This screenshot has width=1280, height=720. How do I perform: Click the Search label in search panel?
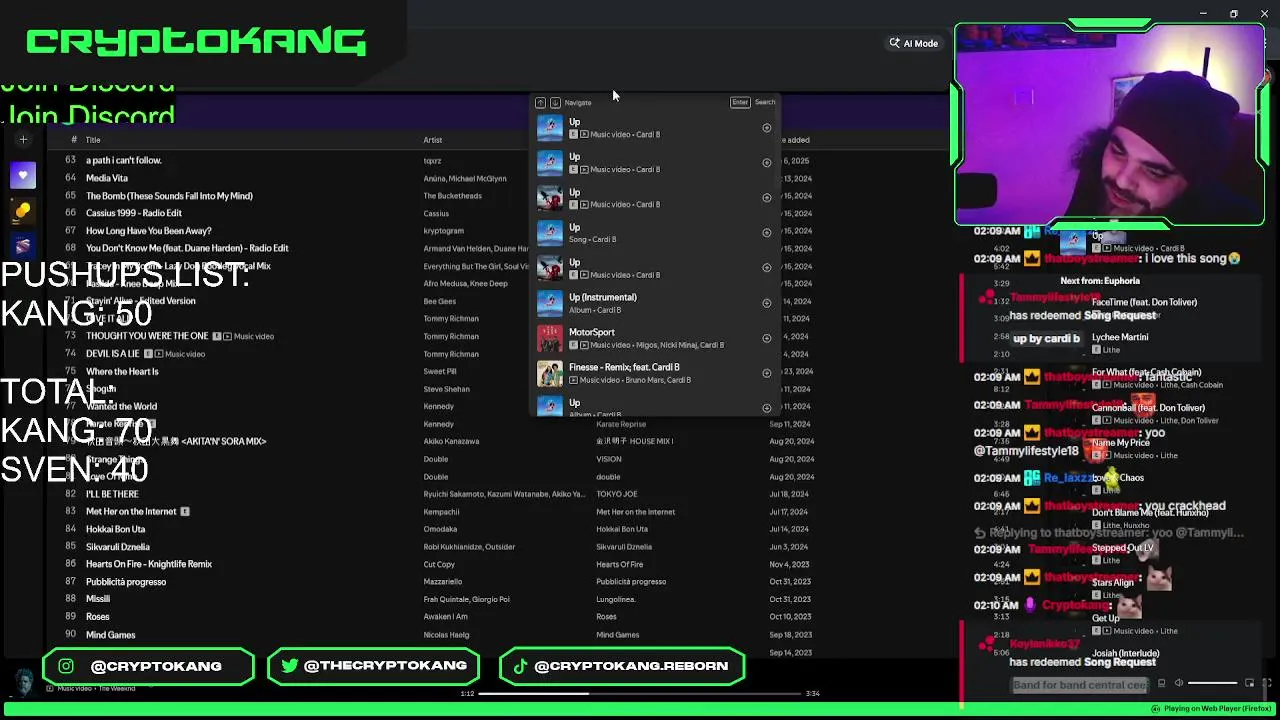coord(765,102)
